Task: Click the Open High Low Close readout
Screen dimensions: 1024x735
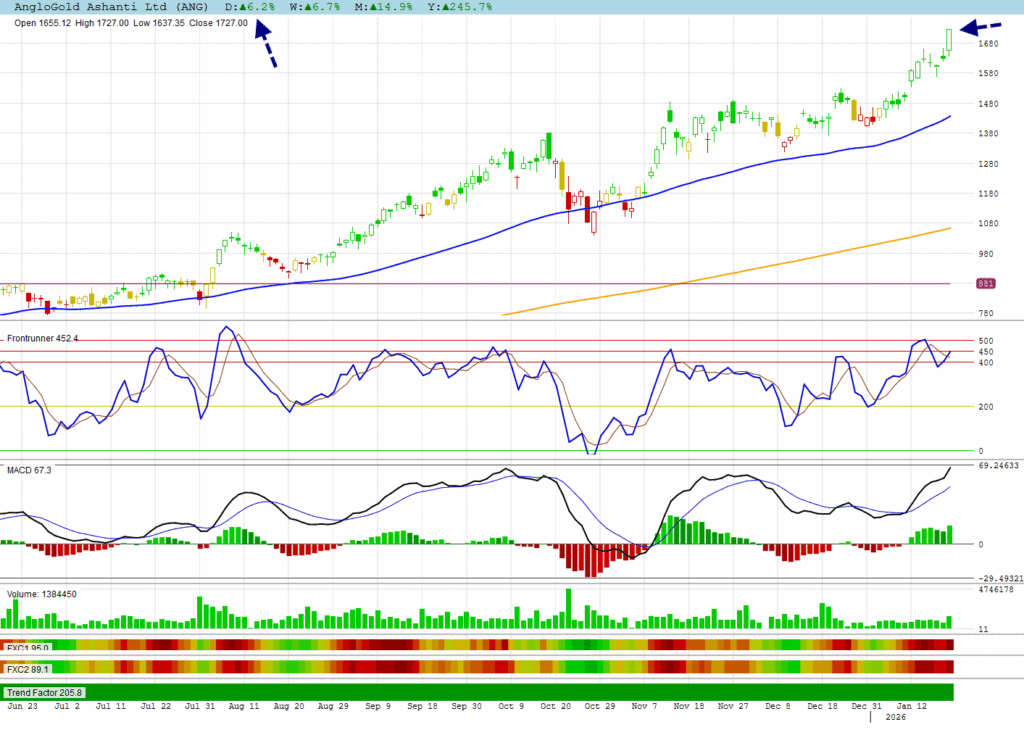Action: click(130, 22)
